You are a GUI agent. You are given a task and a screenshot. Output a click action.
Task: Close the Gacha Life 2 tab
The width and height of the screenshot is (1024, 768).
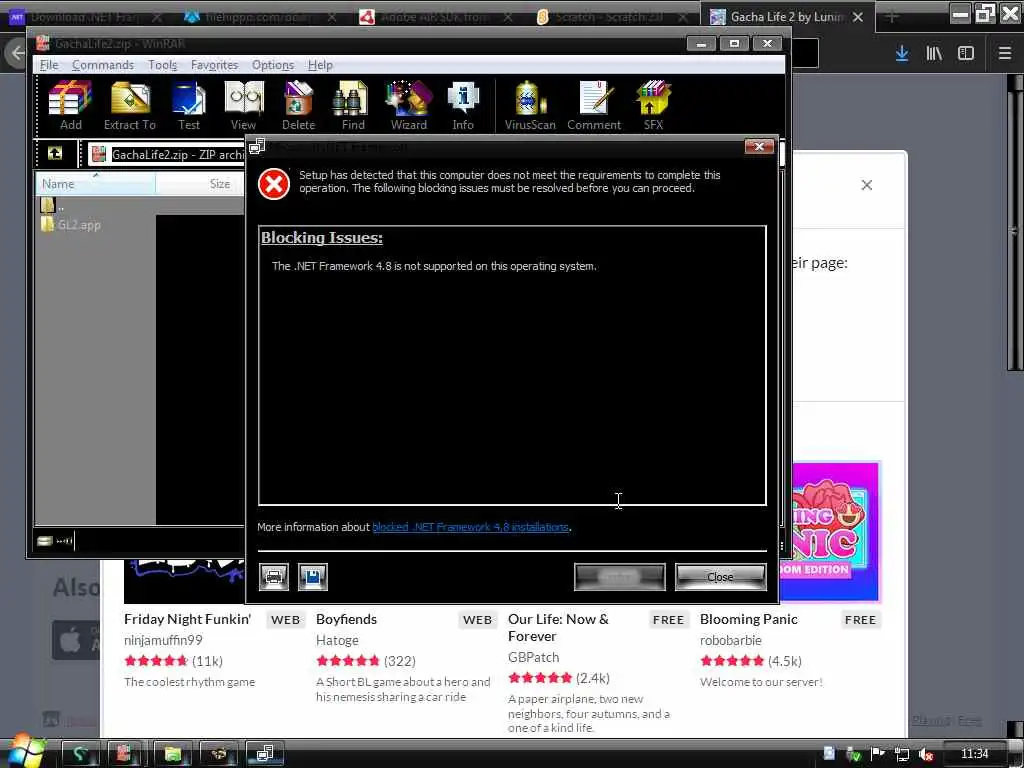858,17
